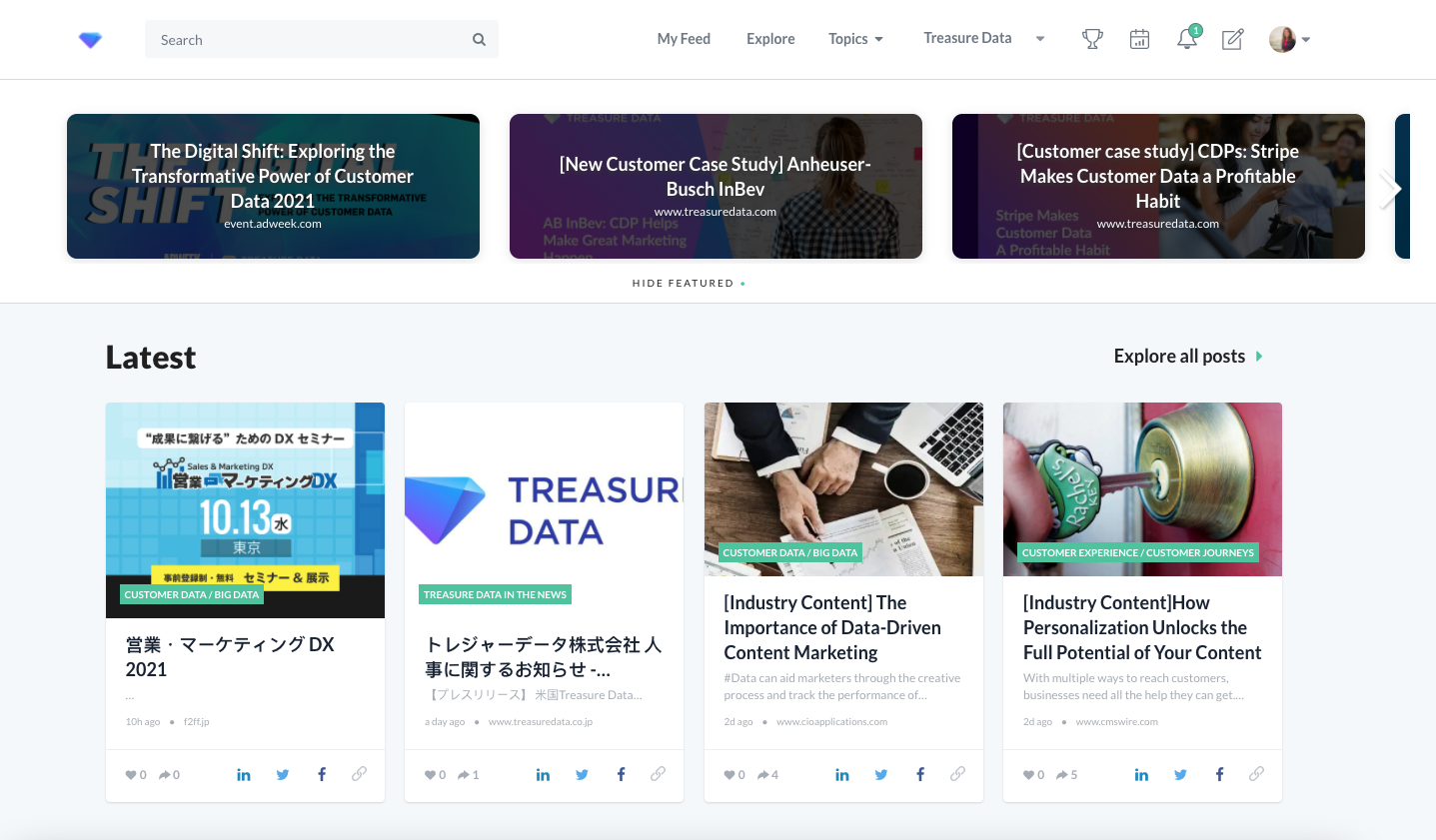Click the search magnifier icon
This screenshot has width=1436, height=840.
point(479,40)
